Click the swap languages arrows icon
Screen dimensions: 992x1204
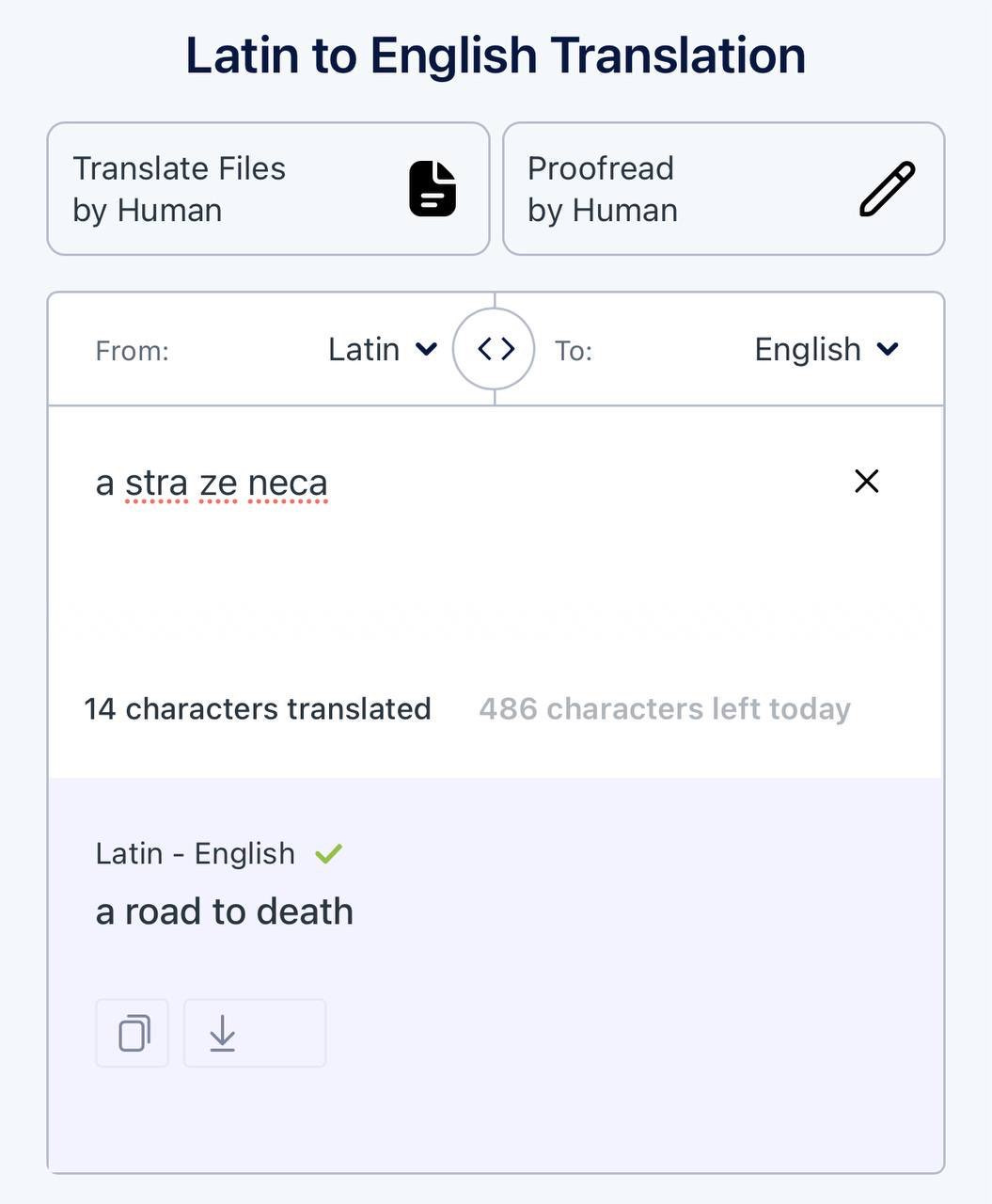click(x=495, y=349)
